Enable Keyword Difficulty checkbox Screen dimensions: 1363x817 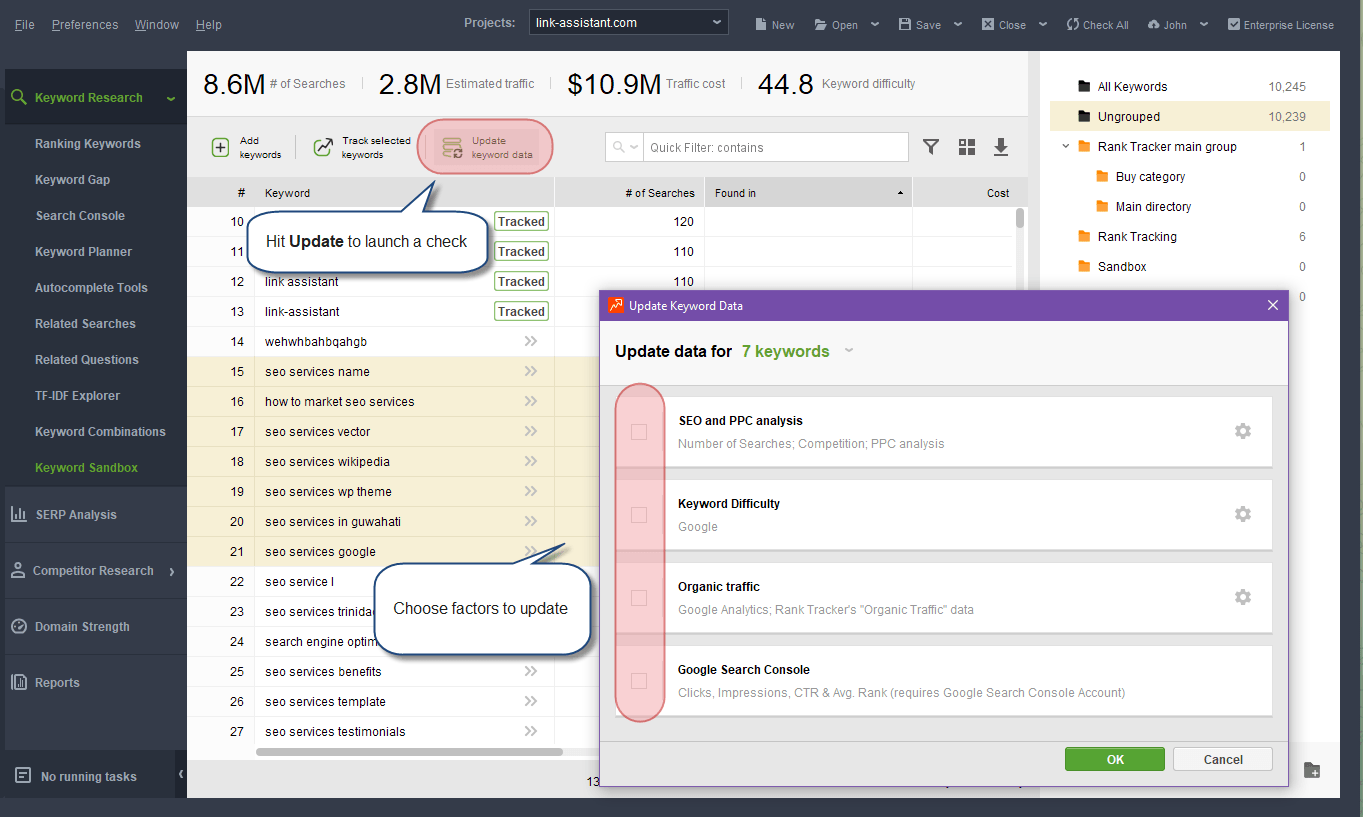[639, 515]
